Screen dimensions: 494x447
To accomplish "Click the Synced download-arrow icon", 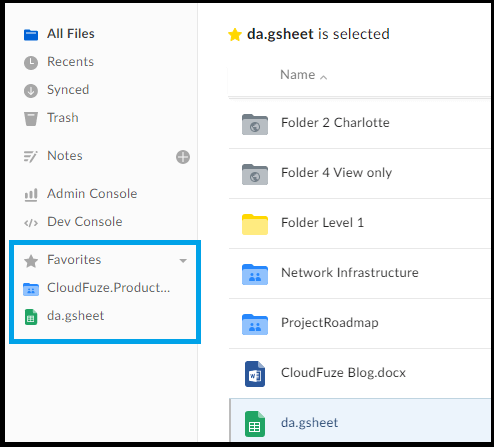I will click(x=31, y=91).
